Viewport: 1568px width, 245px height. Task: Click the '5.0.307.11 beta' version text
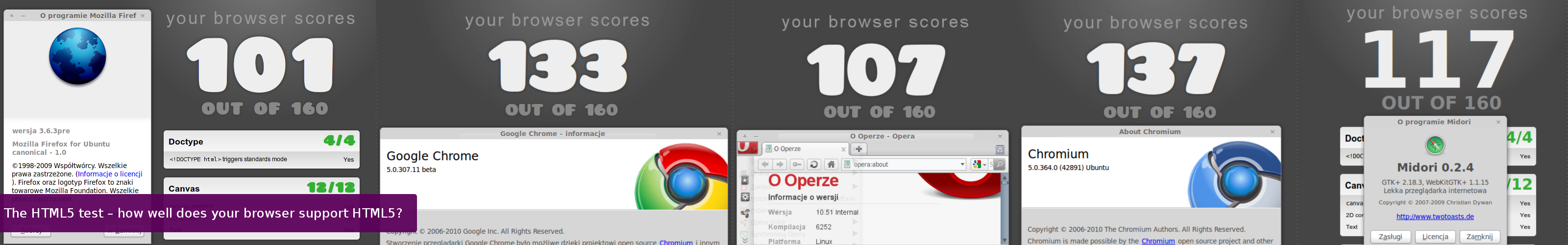[x=412, y=170]
